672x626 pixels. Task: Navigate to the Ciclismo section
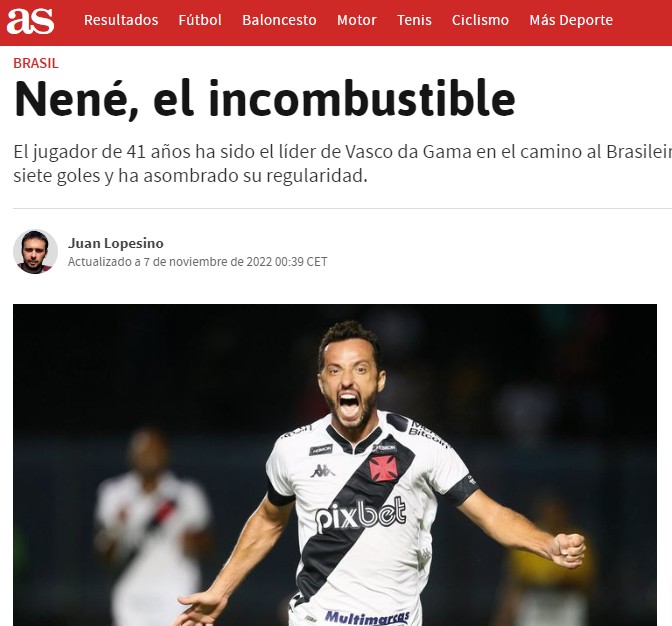pos(480,20)
